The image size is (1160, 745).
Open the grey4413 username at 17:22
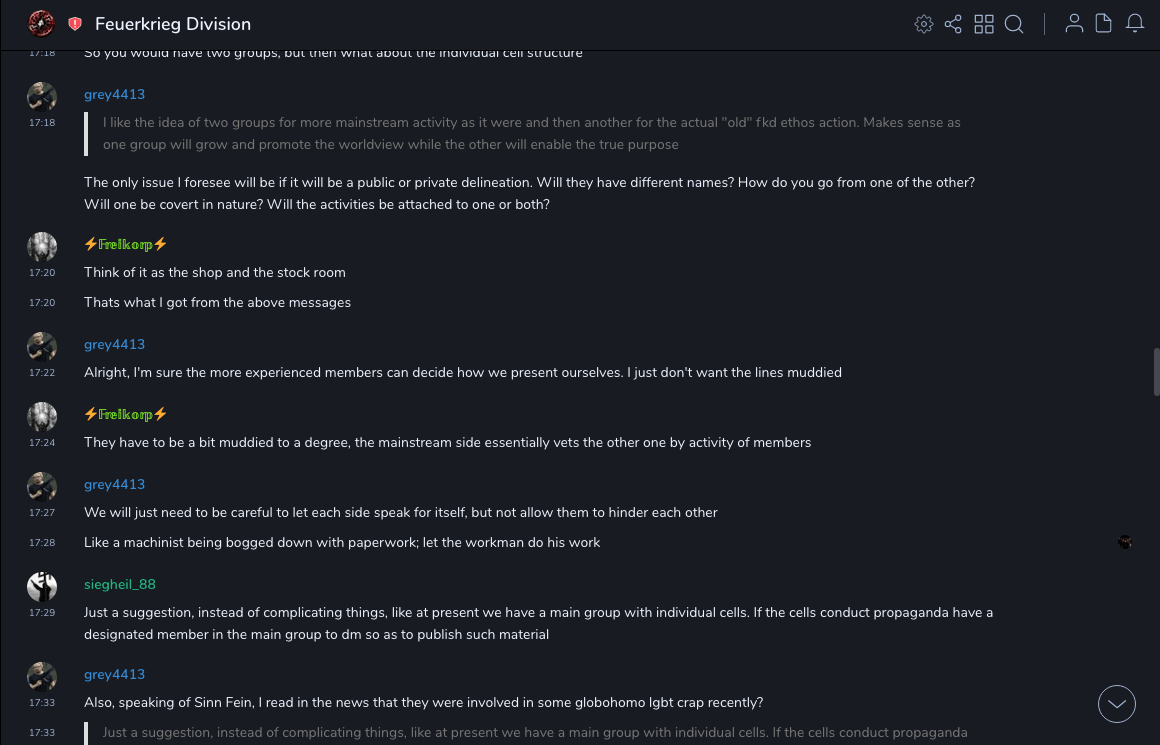pyautogui.click(x=114, y=344)
